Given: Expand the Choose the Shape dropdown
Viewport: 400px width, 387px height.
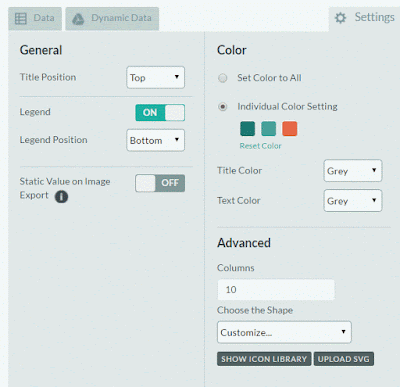Looking at the screenshot, I should click(x=284, y=332).
